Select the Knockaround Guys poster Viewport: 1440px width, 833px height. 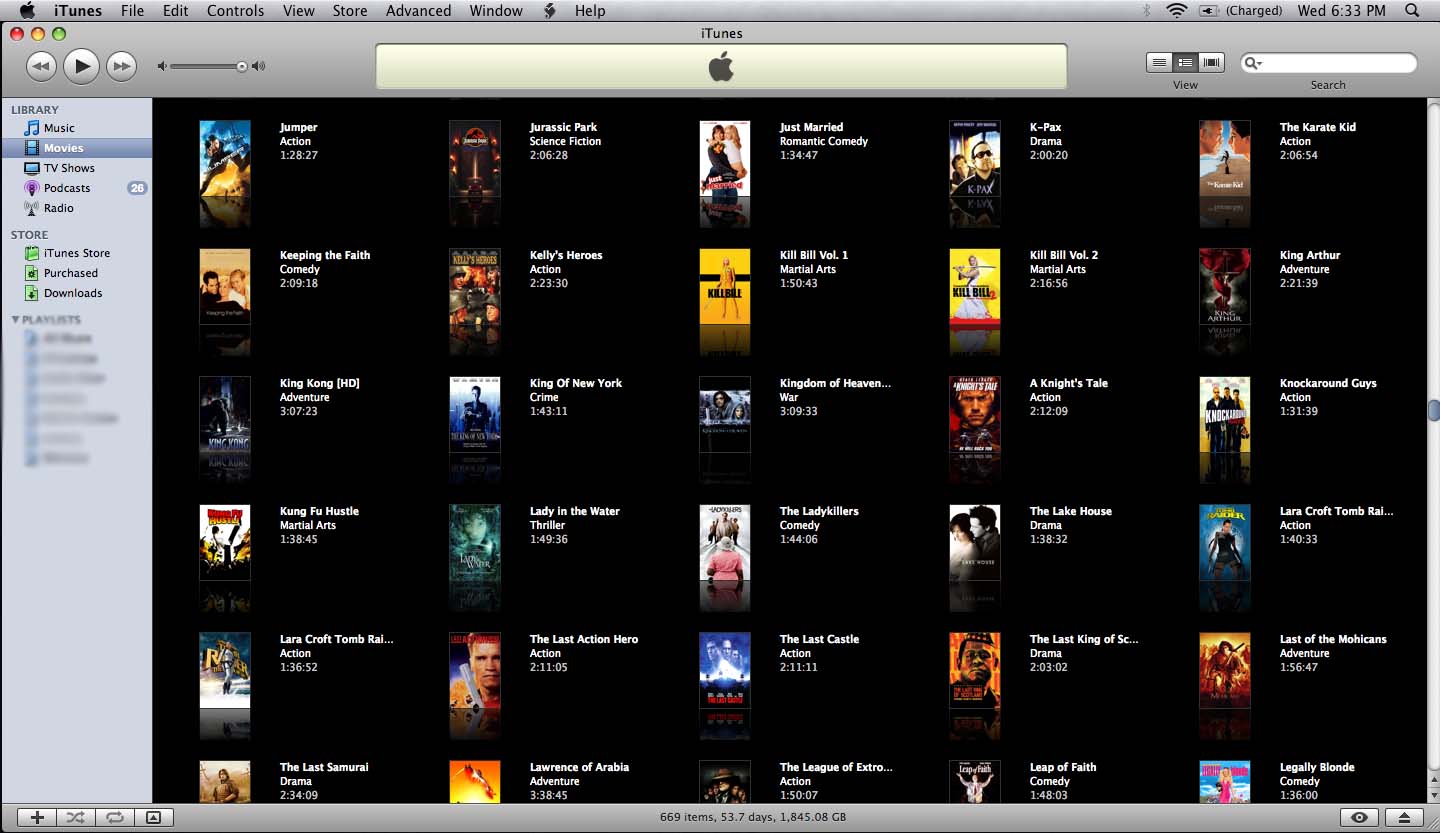[x=1225, y=415]
